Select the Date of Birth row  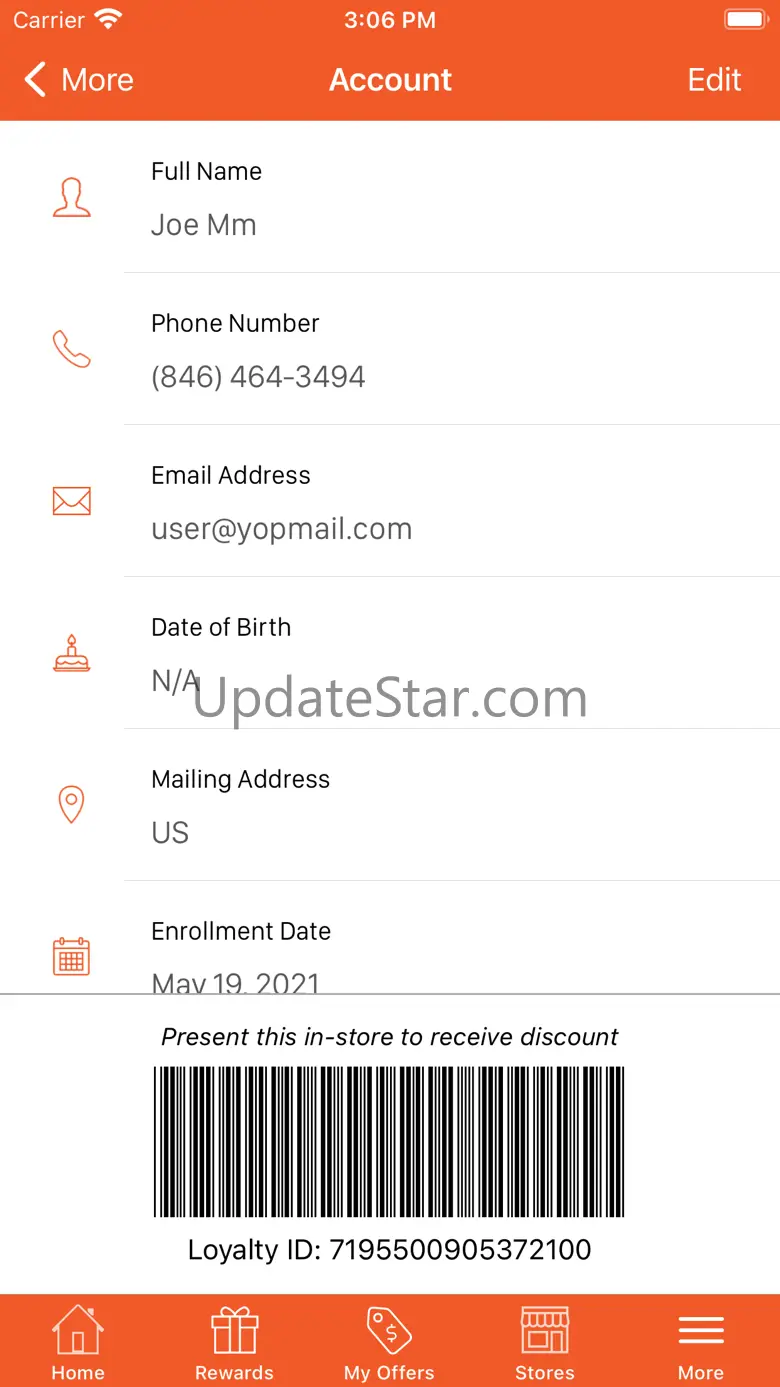452,653
